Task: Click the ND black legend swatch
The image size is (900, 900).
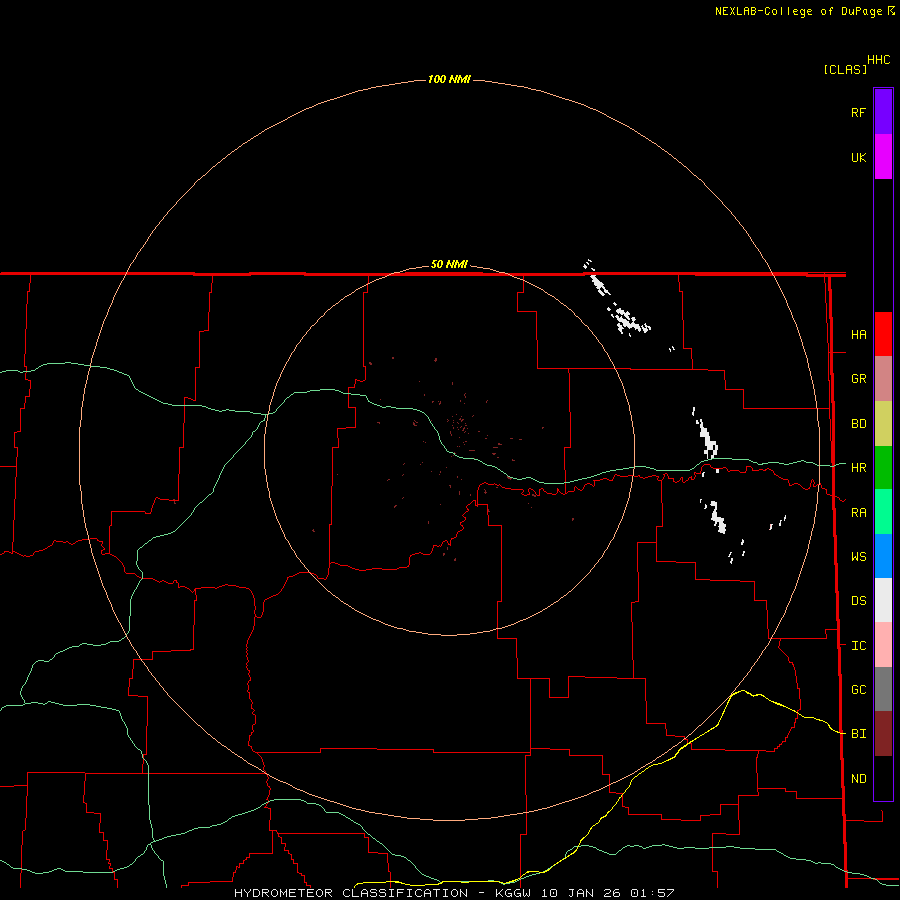Action: [883, 778]
